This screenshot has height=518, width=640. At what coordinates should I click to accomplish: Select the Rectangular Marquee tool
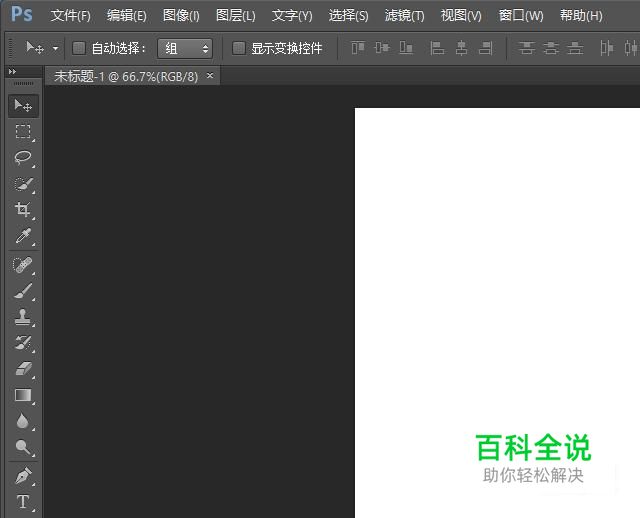tap(23, 132)
